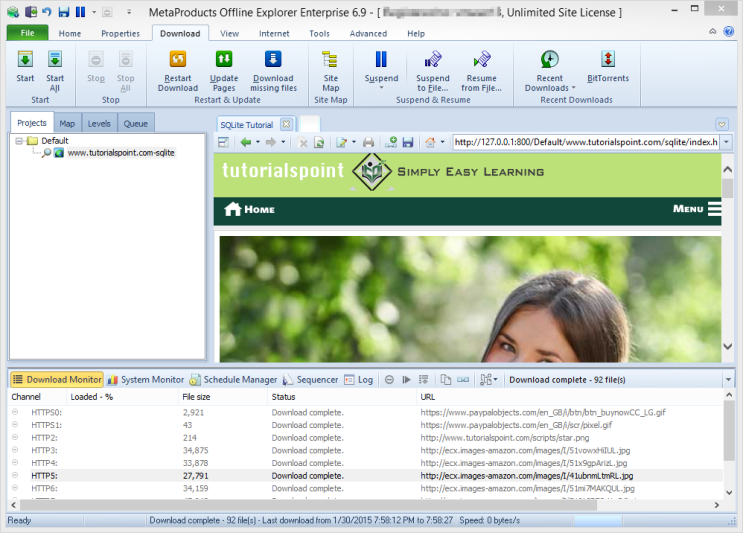Toggle the browser layout panel icon

(x=223, y=142)
